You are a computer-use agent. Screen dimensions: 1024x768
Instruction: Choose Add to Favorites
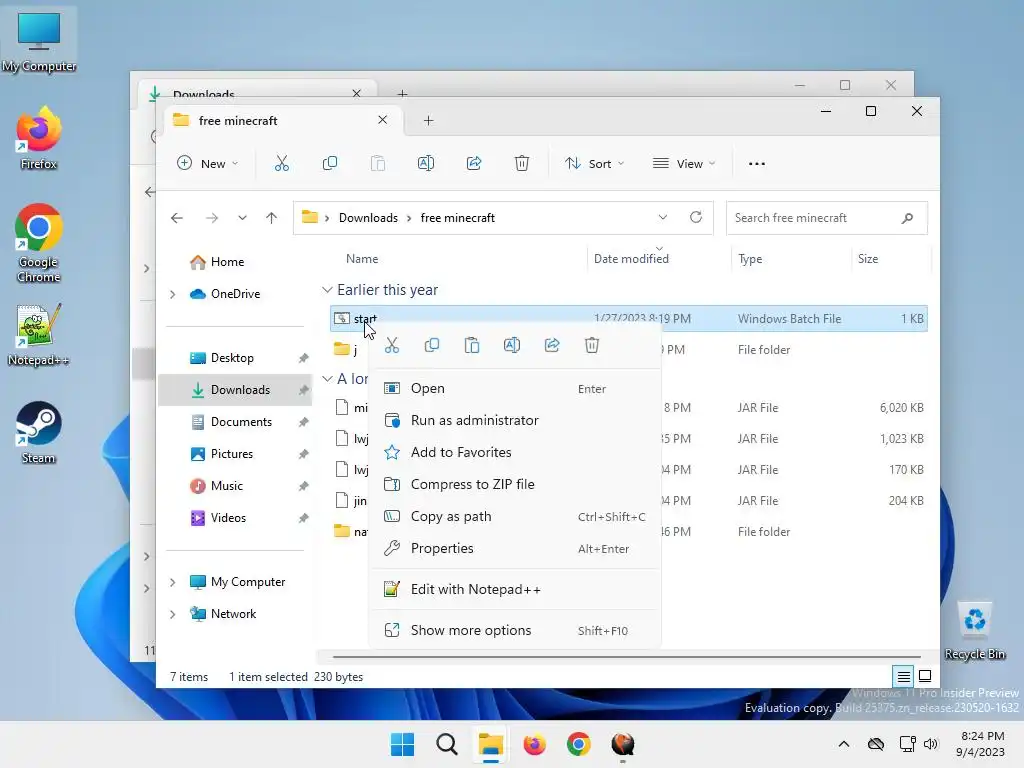(x=515, y=453)
